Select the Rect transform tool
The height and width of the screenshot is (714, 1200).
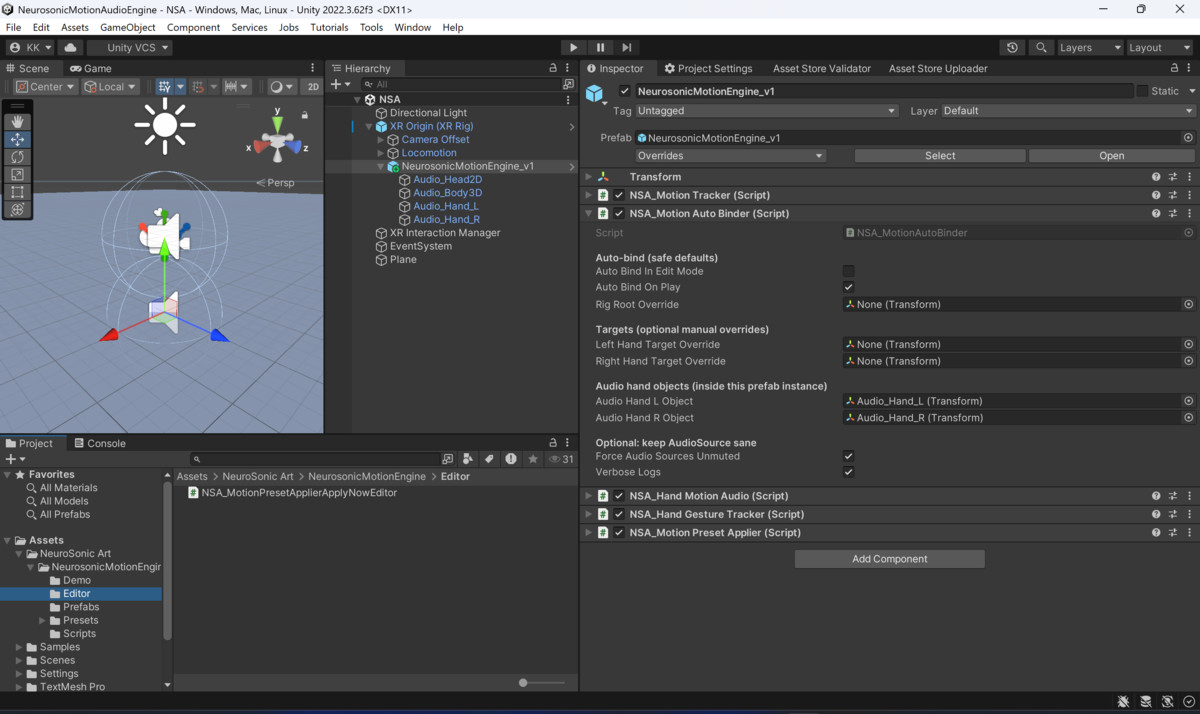16,192
